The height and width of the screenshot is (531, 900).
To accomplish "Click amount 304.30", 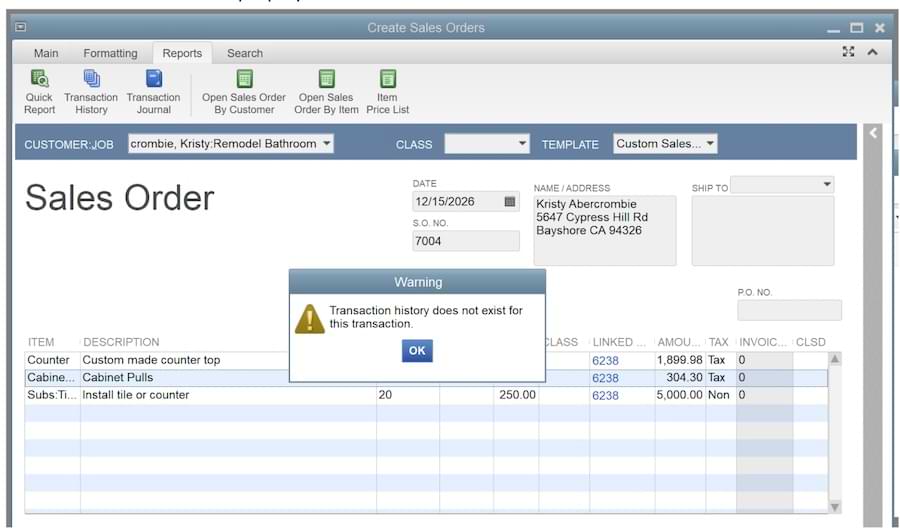I will coord(684,378).
